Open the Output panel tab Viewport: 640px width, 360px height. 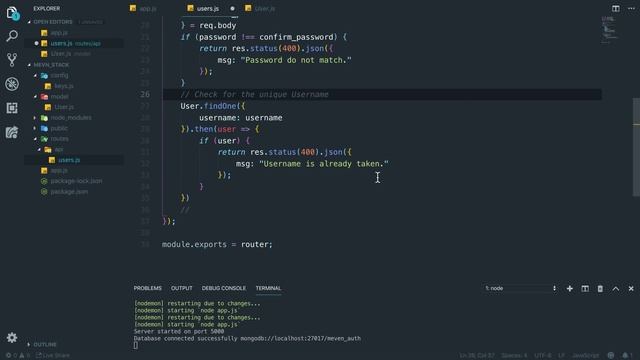(x=182, y=288)
